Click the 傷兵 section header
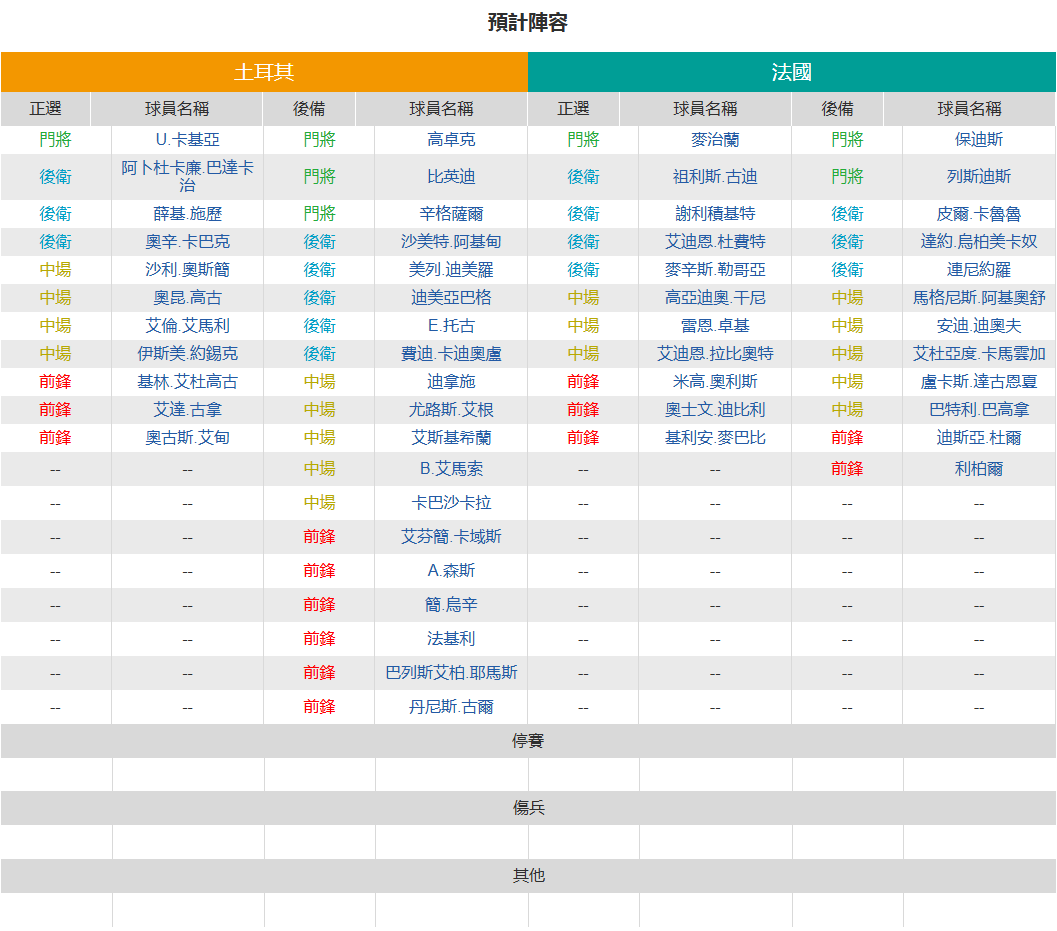Image resolution: width=1057 pixels, height=931 pixels. click(x=528, y=808)
